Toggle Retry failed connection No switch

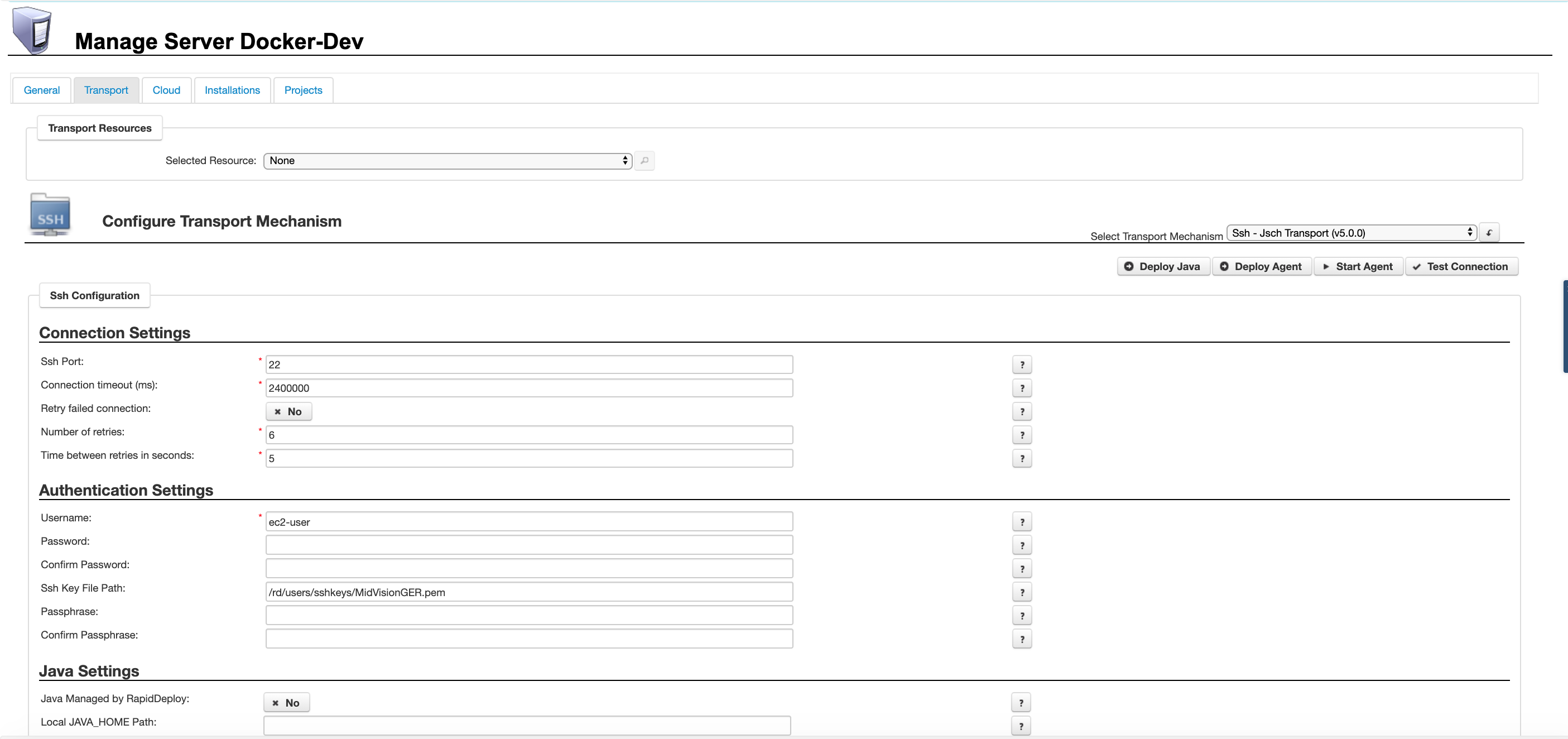click(288, 411)
